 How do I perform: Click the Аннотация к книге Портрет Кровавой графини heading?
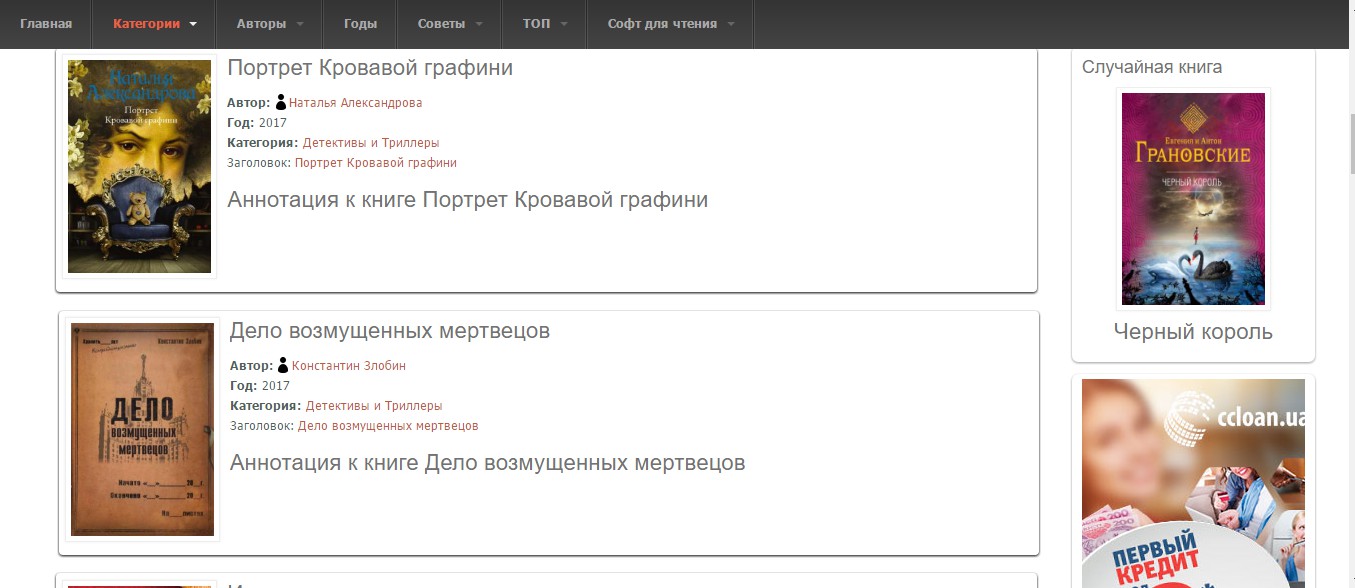point(468,200)
